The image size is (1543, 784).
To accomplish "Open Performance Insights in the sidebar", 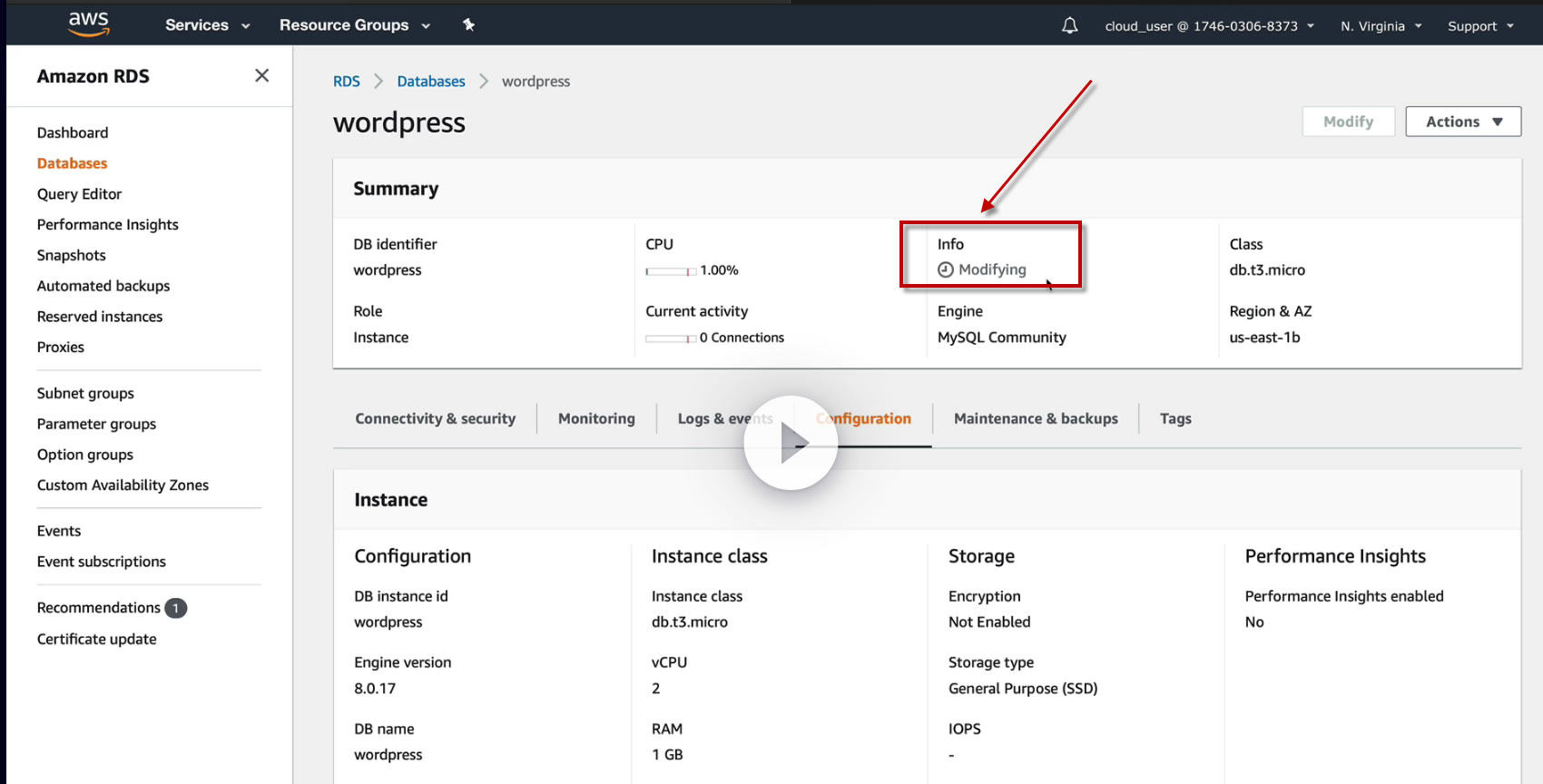I will coord(107,224).
